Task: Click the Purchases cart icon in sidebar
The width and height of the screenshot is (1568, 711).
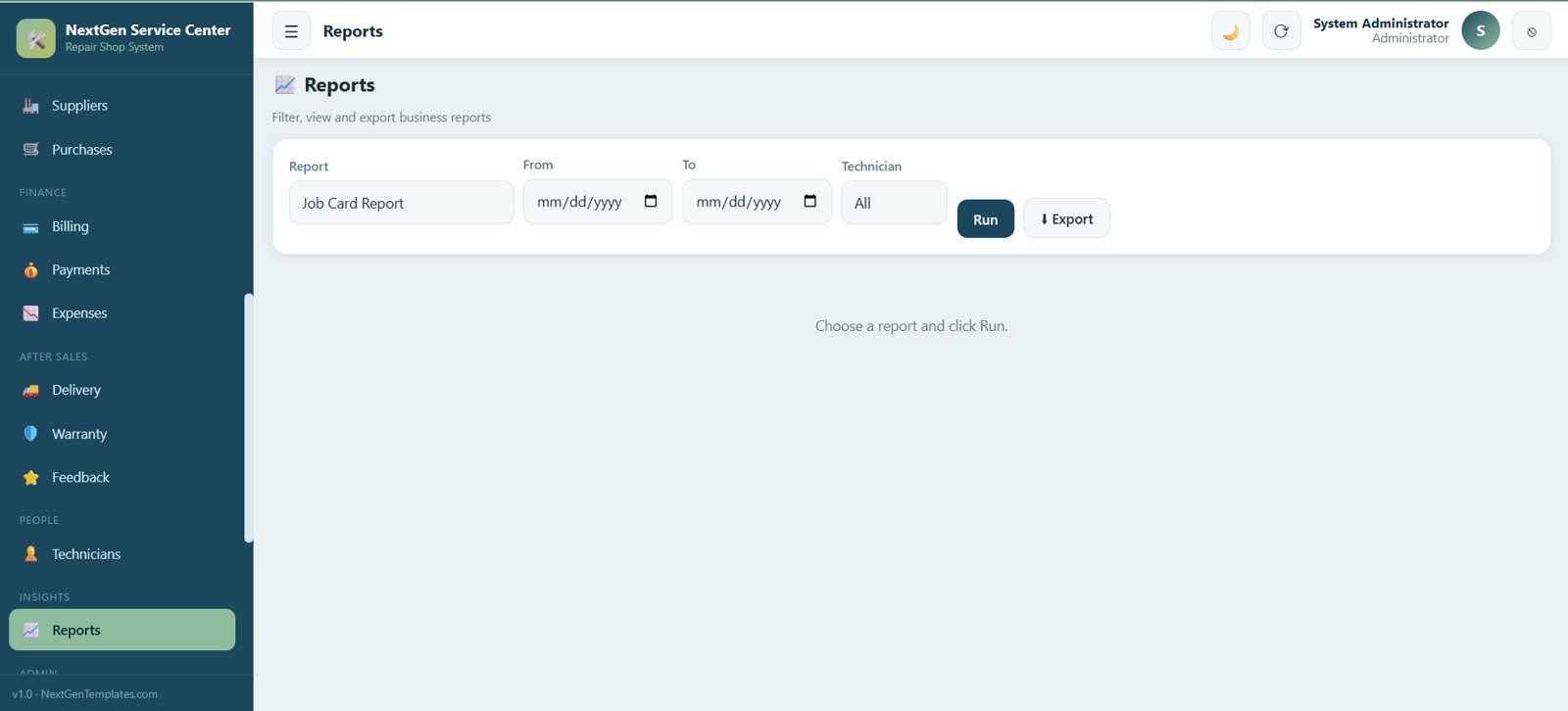Action: pyautogui.click(x=31, y=150)
